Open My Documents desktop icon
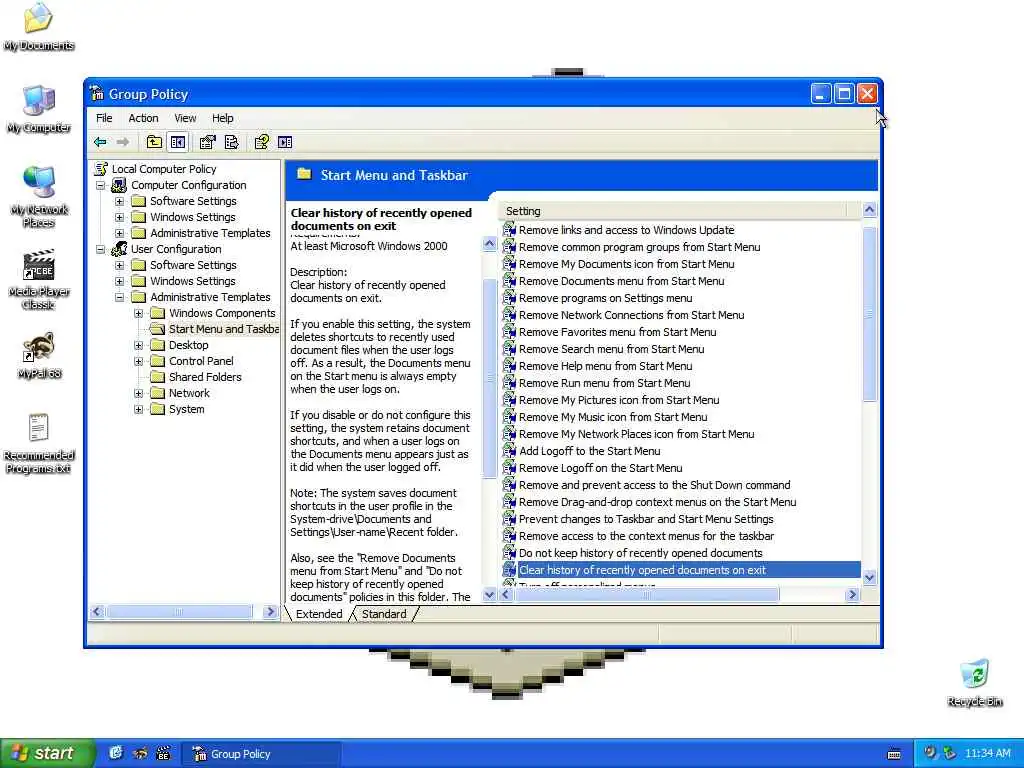The image size is (1024, 768). coord(39,27)
